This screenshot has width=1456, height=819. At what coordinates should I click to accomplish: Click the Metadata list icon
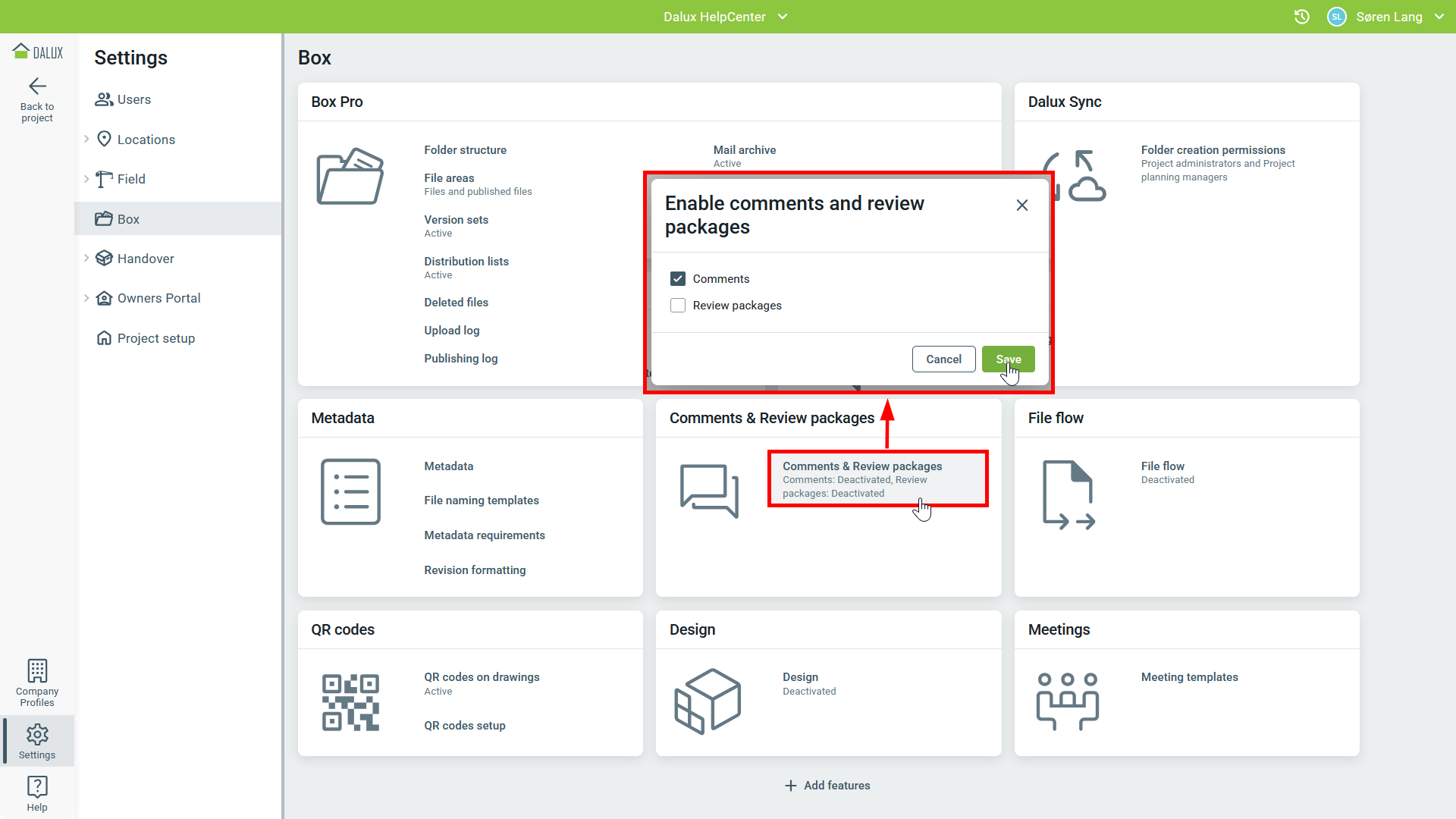pos(350,491)
